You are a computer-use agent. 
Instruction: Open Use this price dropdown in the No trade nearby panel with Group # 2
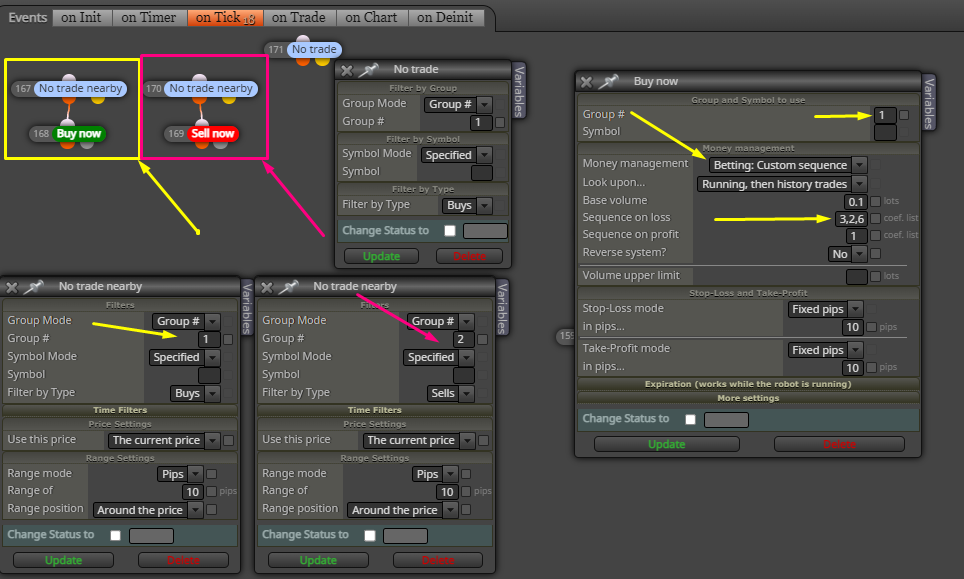point(419,441)
